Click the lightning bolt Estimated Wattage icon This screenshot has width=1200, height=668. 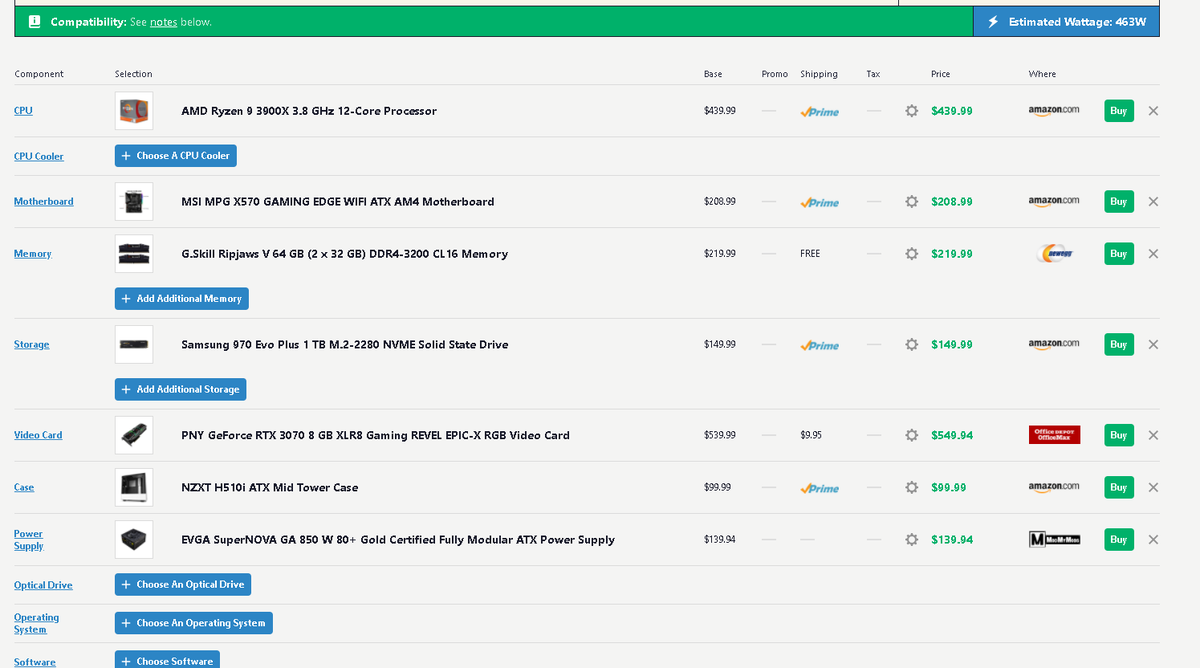point(993,22)
